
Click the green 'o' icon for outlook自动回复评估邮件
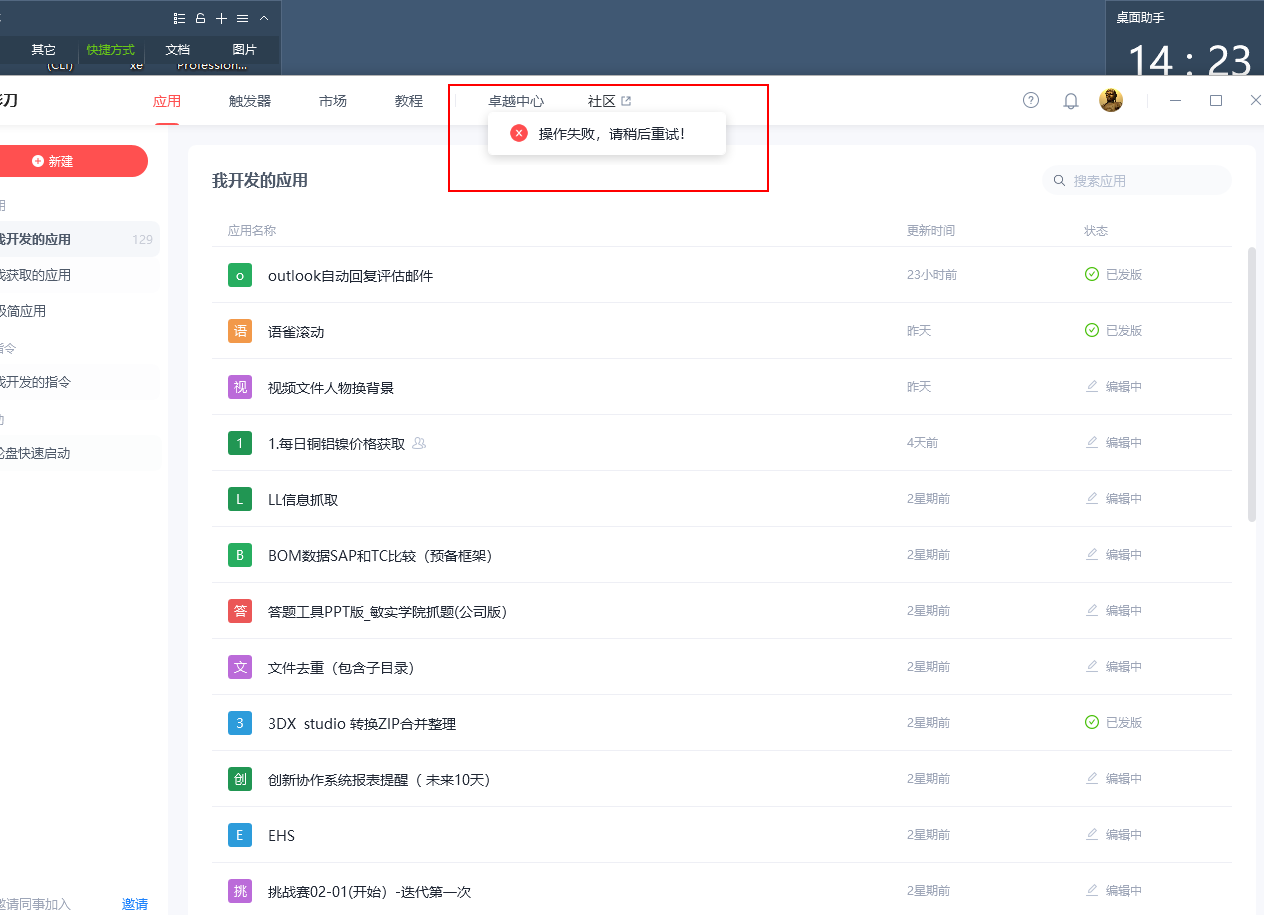coord(240,275)
